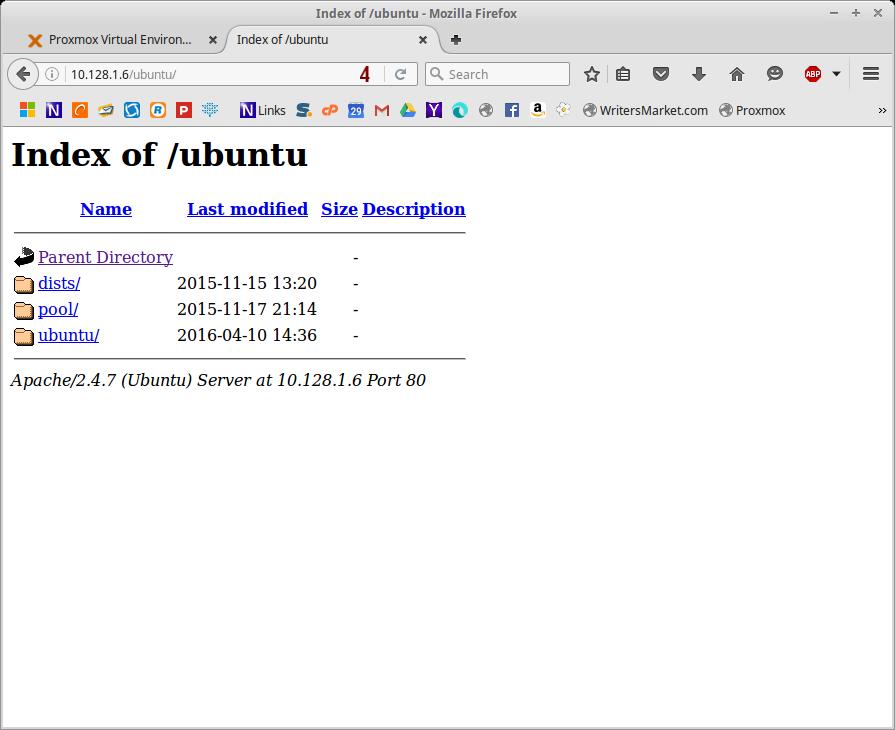Open the dists/ directory link
The image size is (895, 730).
[59, 283]
